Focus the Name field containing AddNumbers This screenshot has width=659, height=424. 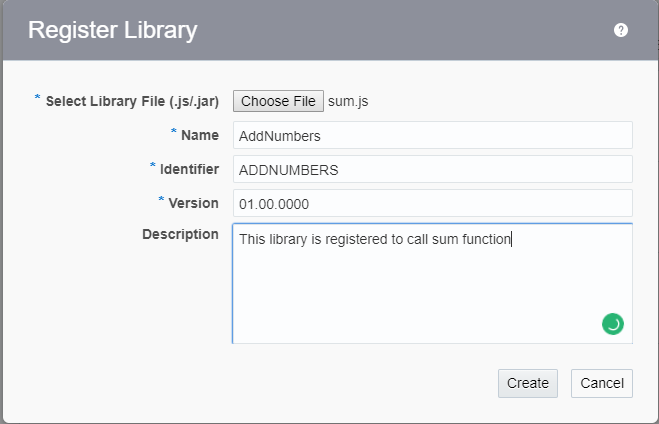[432, 135]
